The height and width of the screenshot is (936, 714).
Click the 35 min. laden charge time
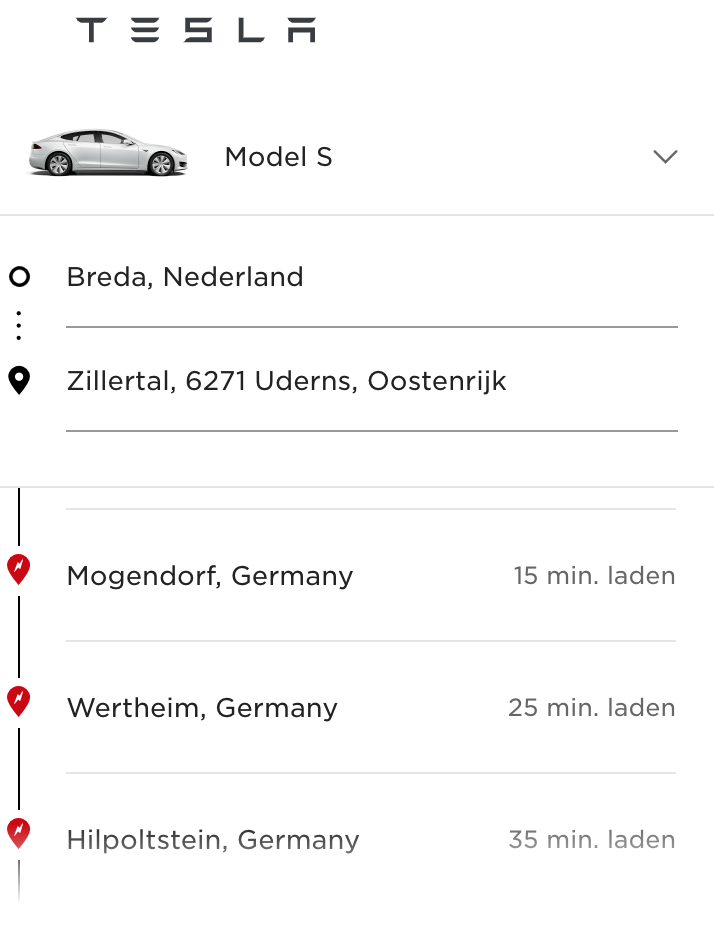591,840
